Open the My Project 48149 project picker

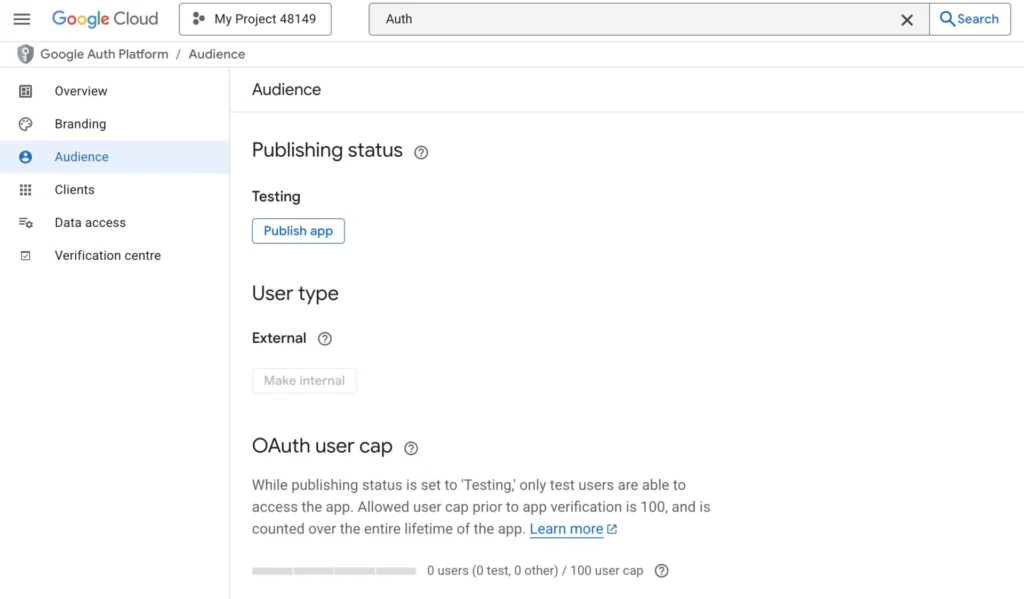point(255,19)
